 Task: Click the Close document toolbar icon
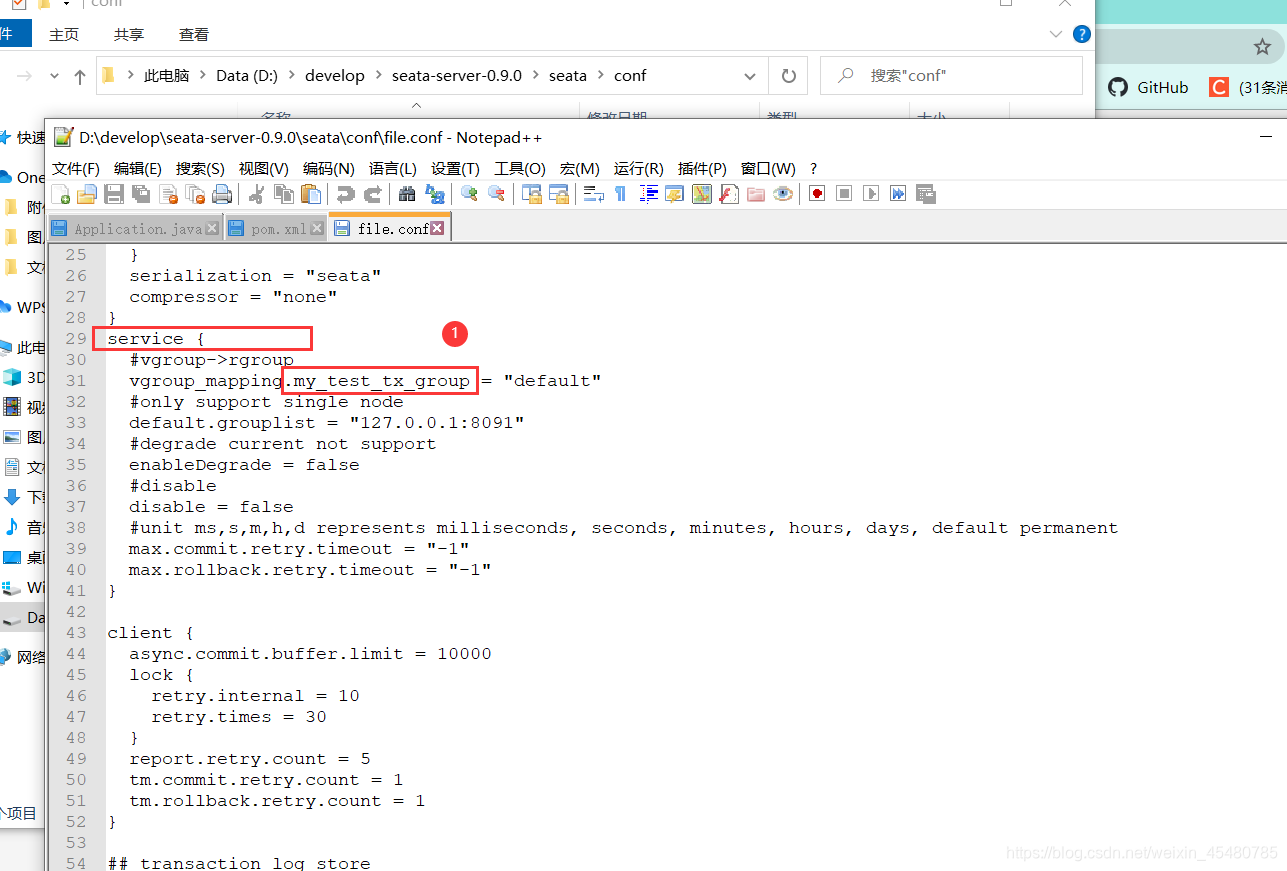point(168,194)
